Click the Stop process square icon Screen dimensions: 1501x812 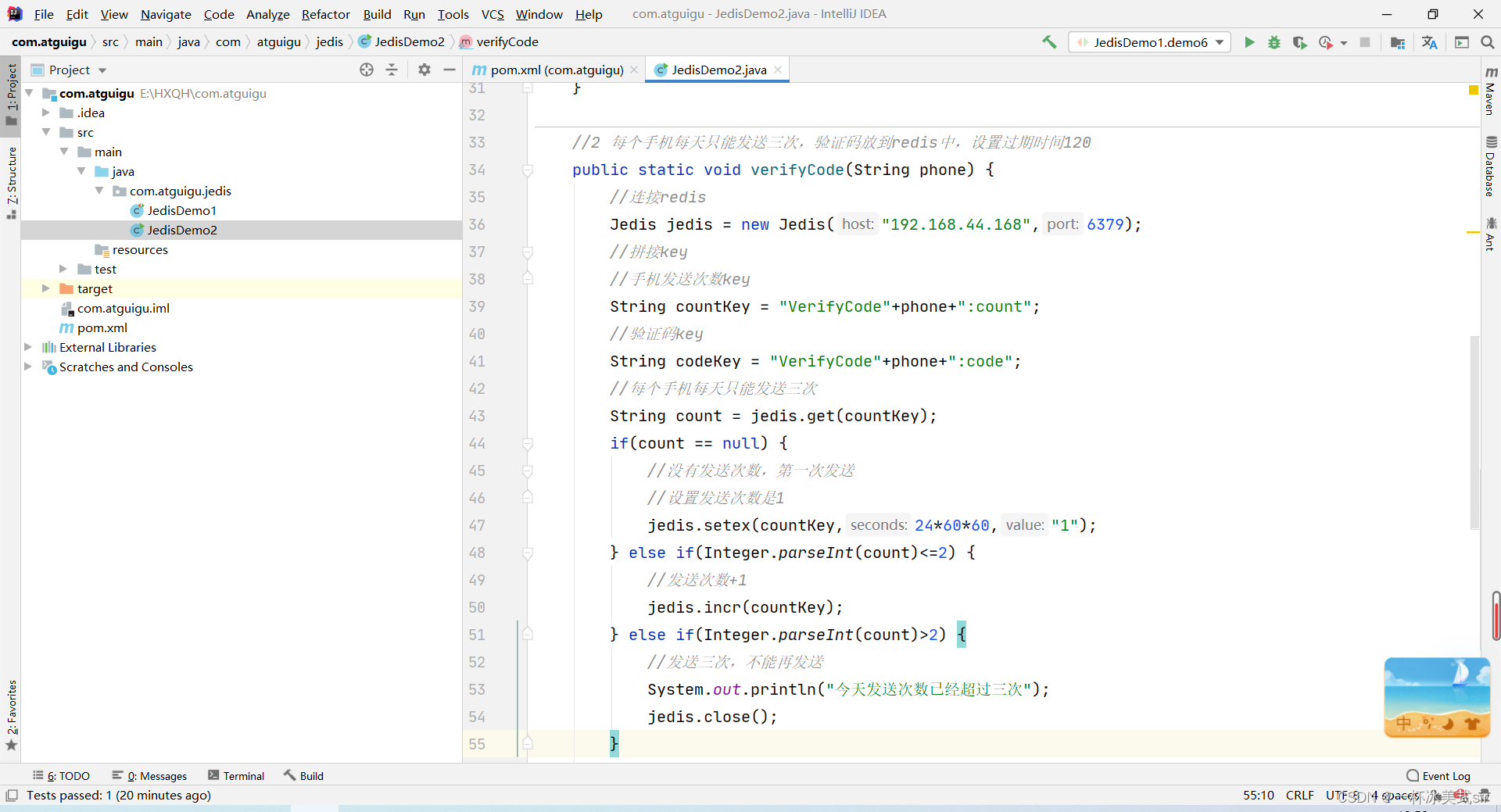click(x=1365, y=42)
